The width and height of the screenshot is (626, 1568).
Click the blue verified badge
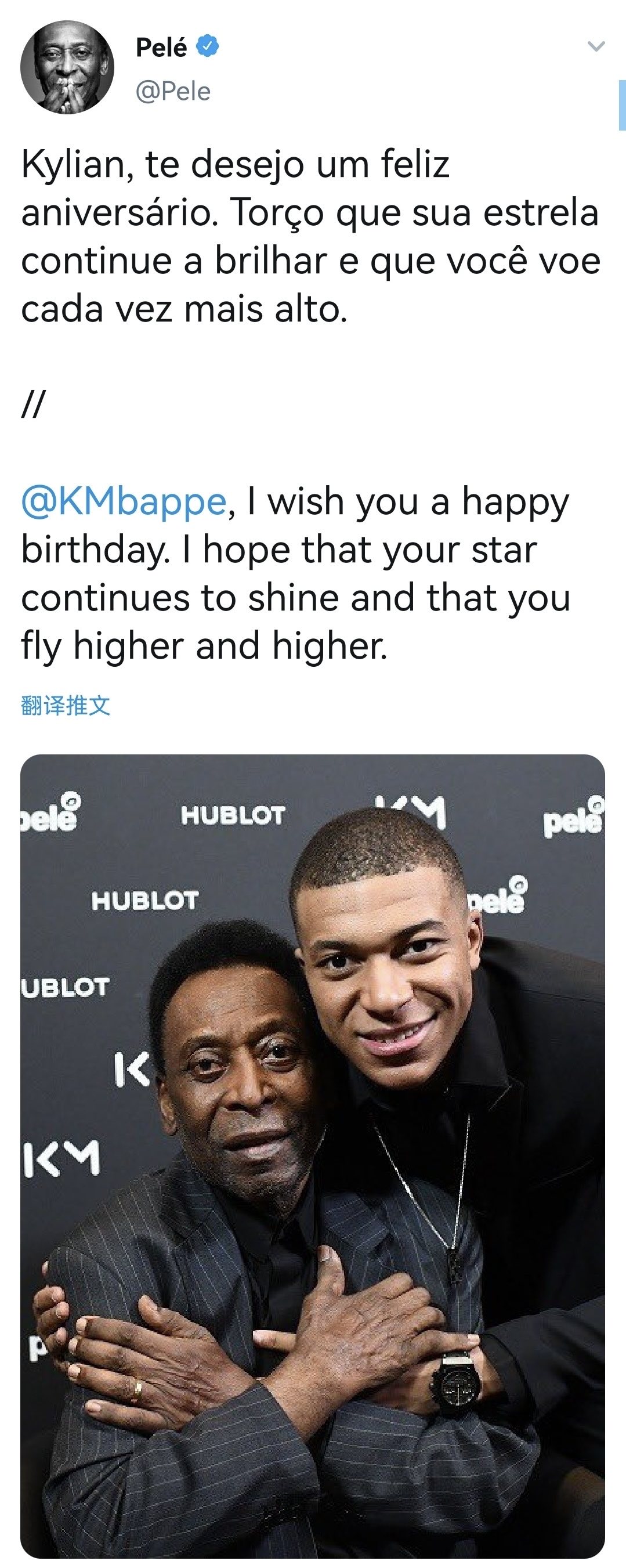click(208, 46)
